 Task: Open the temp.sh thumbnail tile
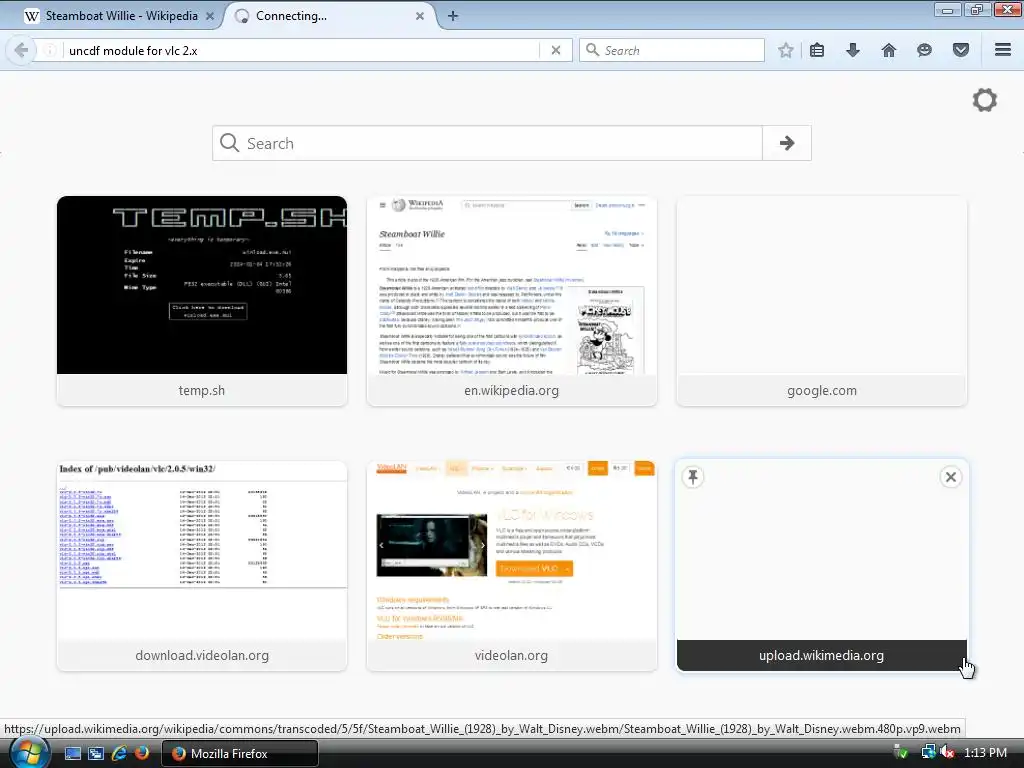click(x=202, y=301)
